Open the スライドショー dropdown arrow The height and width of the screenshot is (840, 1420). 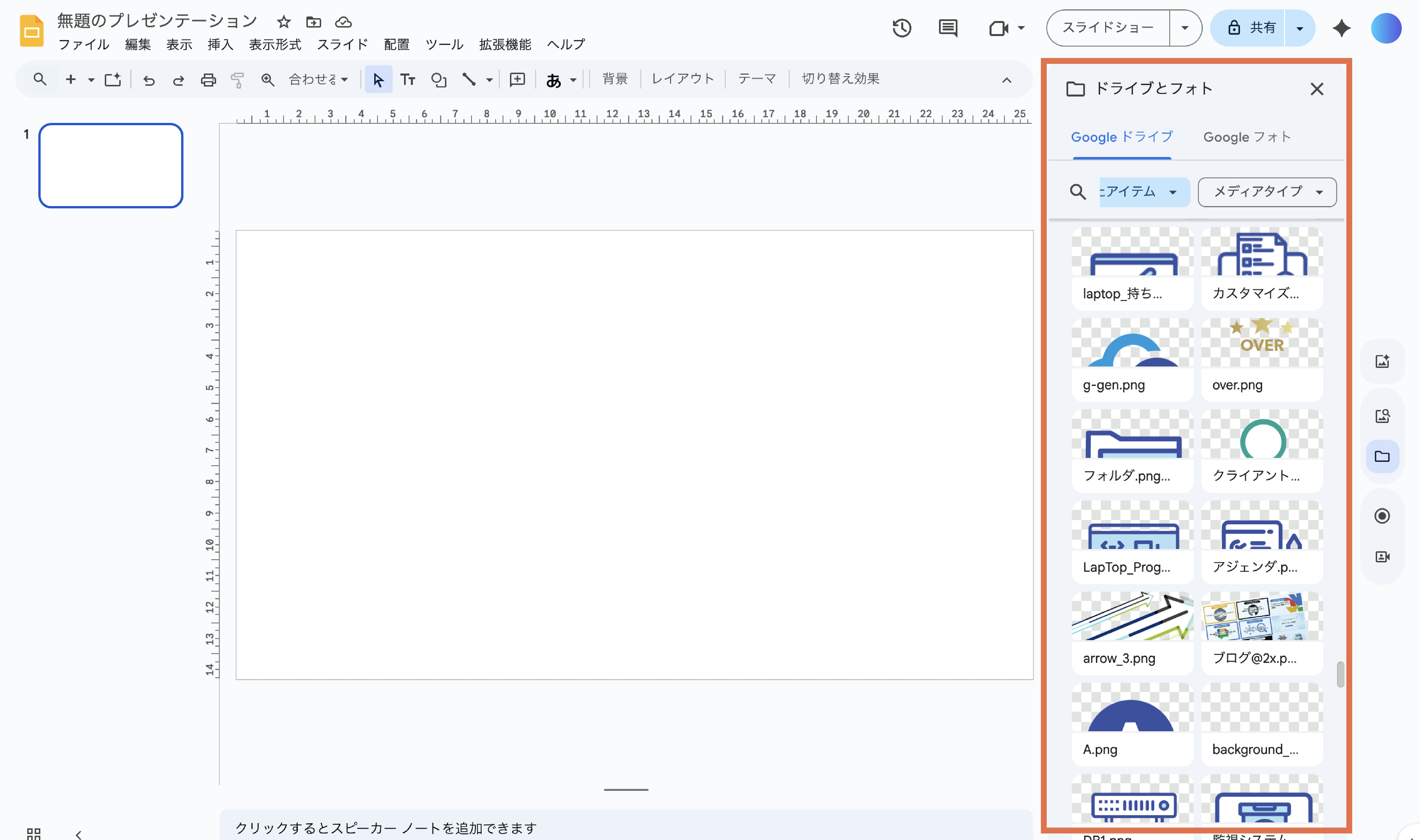[x=1184, y=28]
